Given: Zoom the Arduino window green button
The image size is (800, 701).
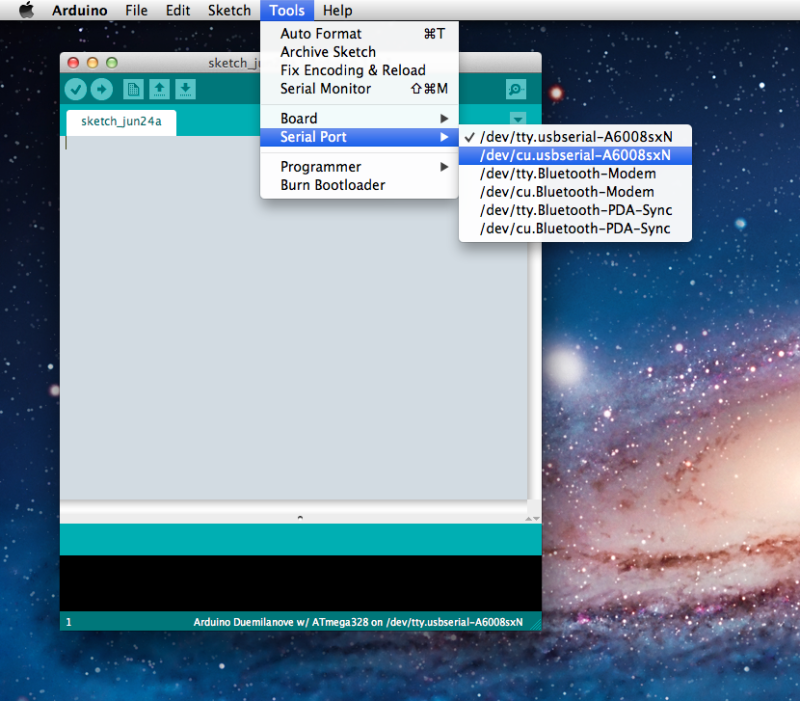Looking at the screenshot, I should [x=112, y=63].
